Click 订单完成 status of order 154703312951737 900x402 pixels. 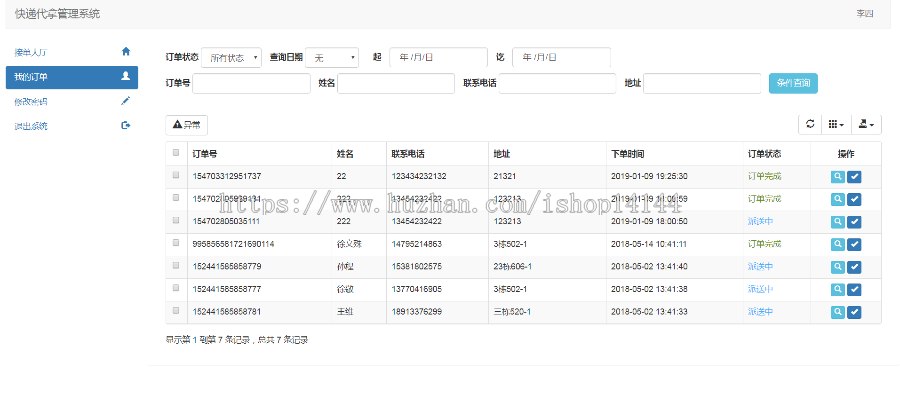(x=765, y=176)
